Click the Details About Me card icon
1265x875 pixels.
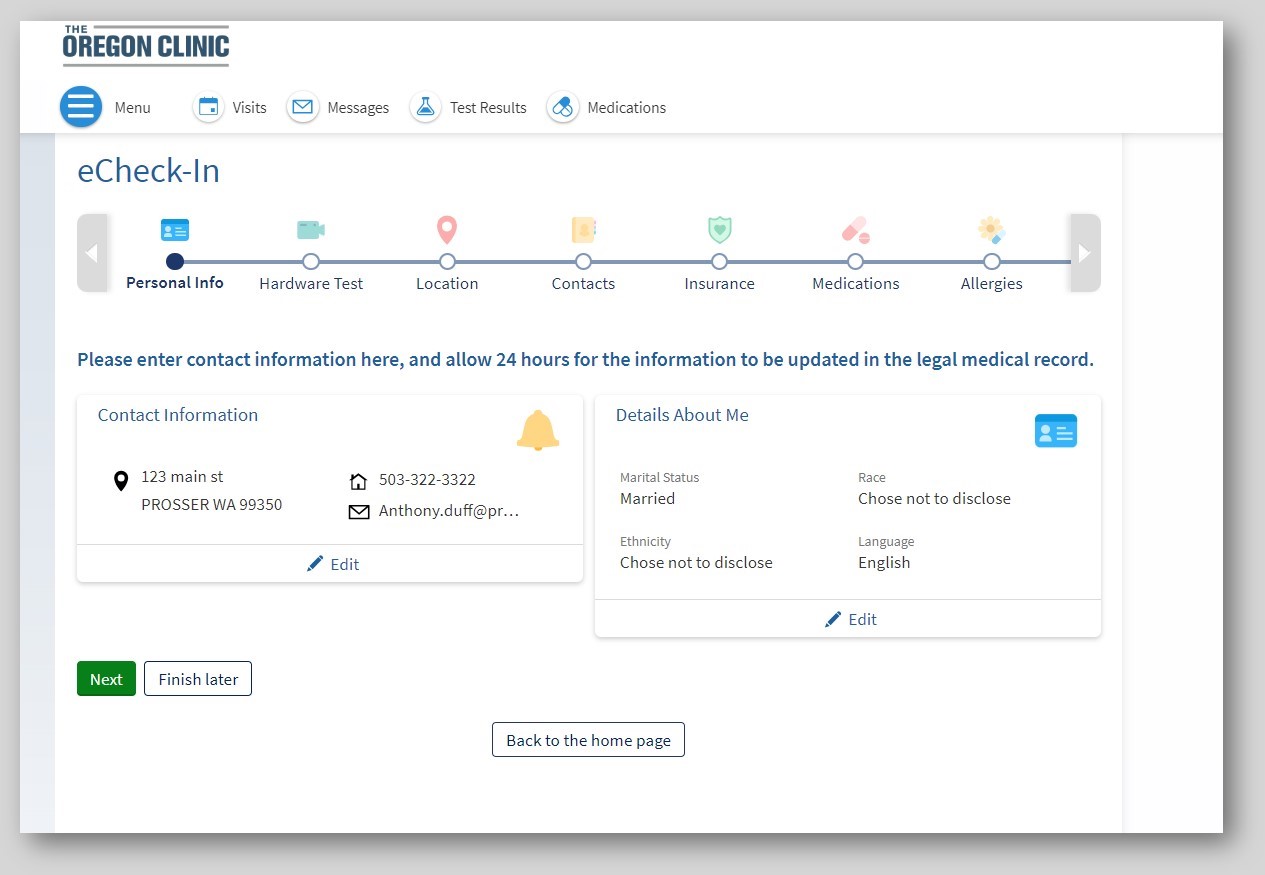click(x=1056, y=430)
